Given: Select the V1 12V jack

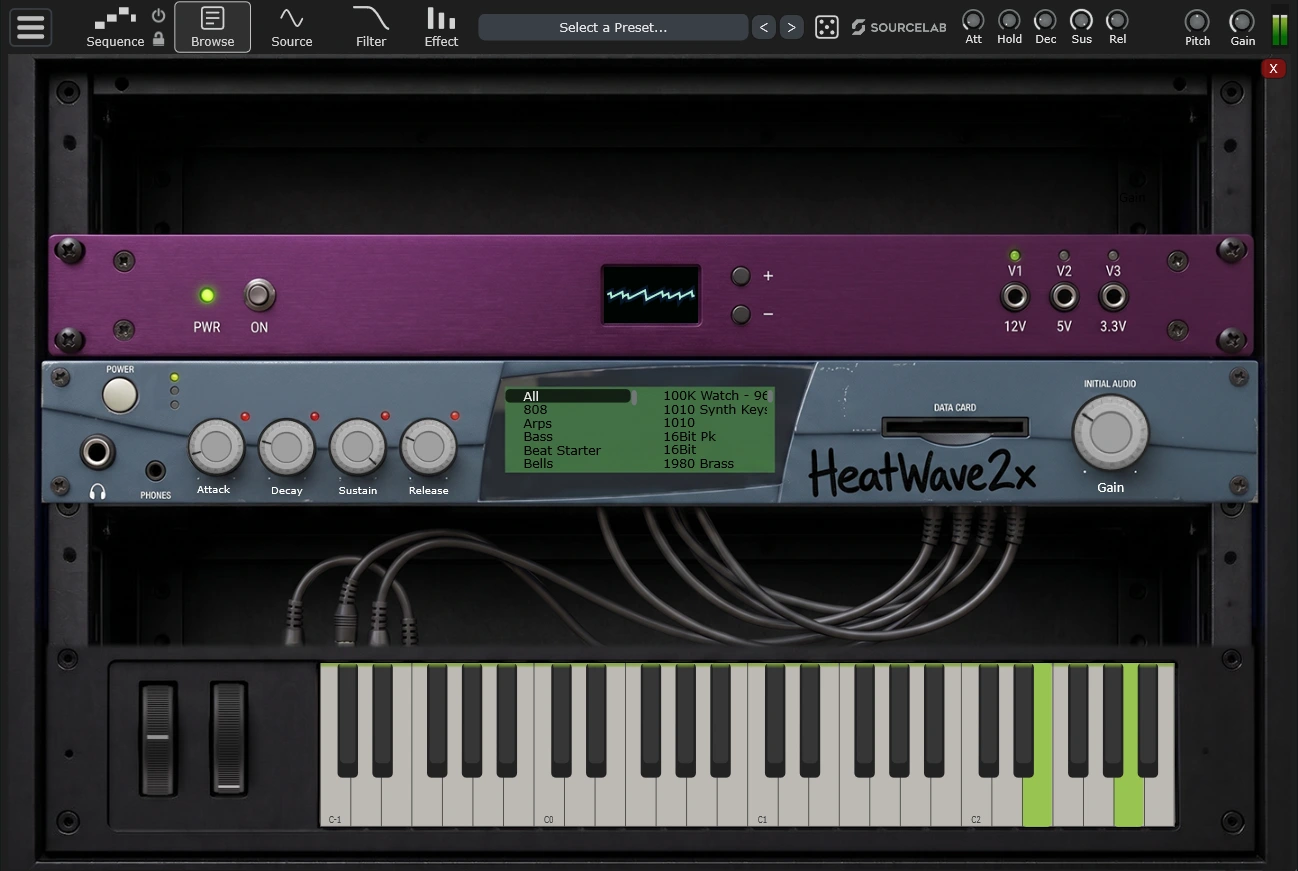Looking at the screenshot, I should (1015, 297).
